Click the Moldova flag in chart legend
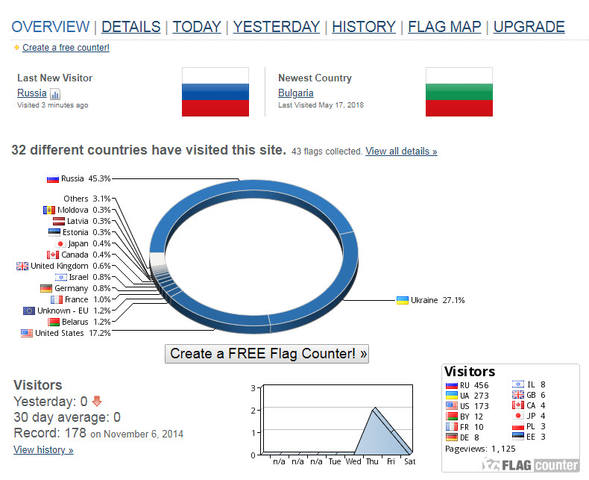The height and width of the screenshot is (480, 589). (x=49, y=210)
